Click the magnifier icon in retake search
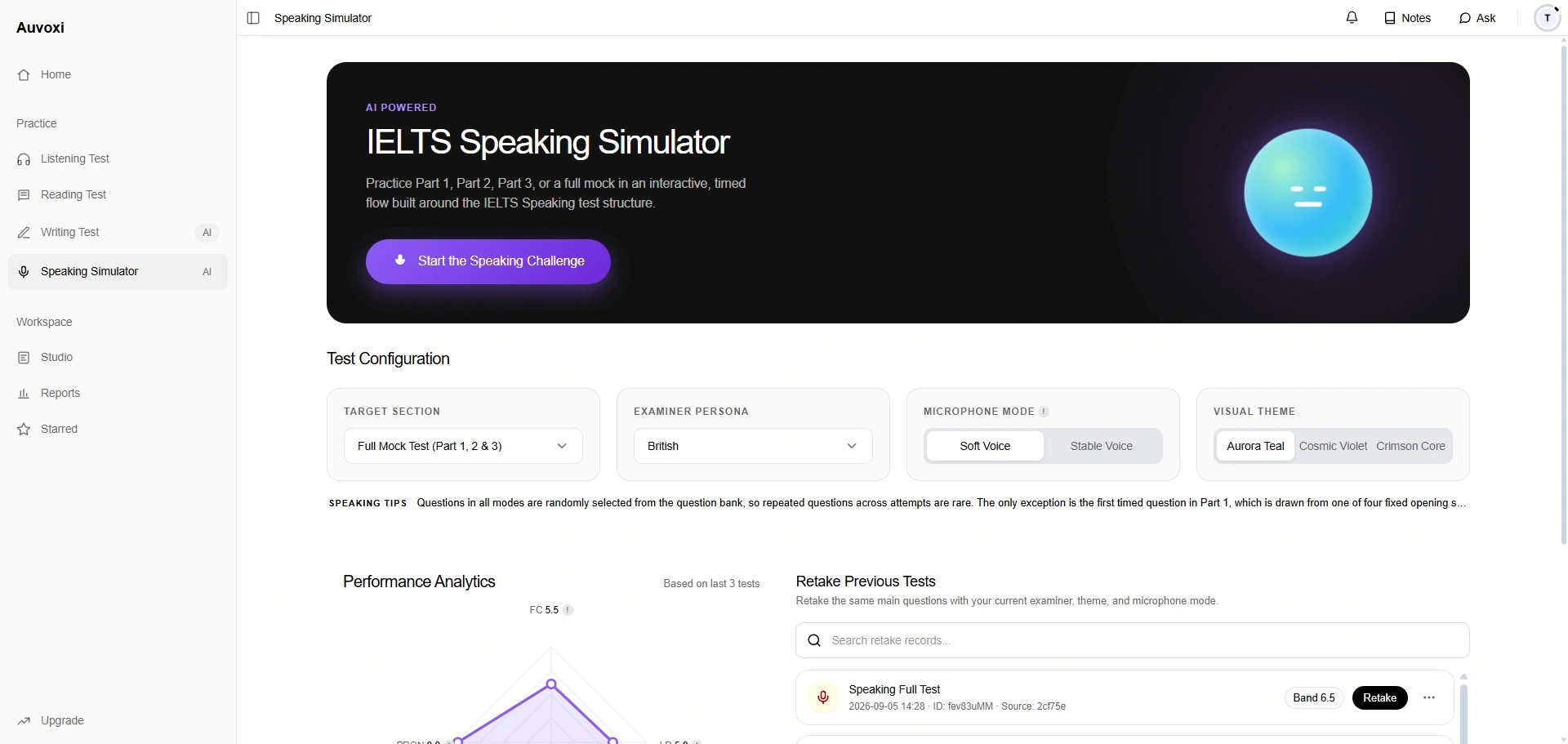Screen dimensions: 1568x744 coord(814,641)
